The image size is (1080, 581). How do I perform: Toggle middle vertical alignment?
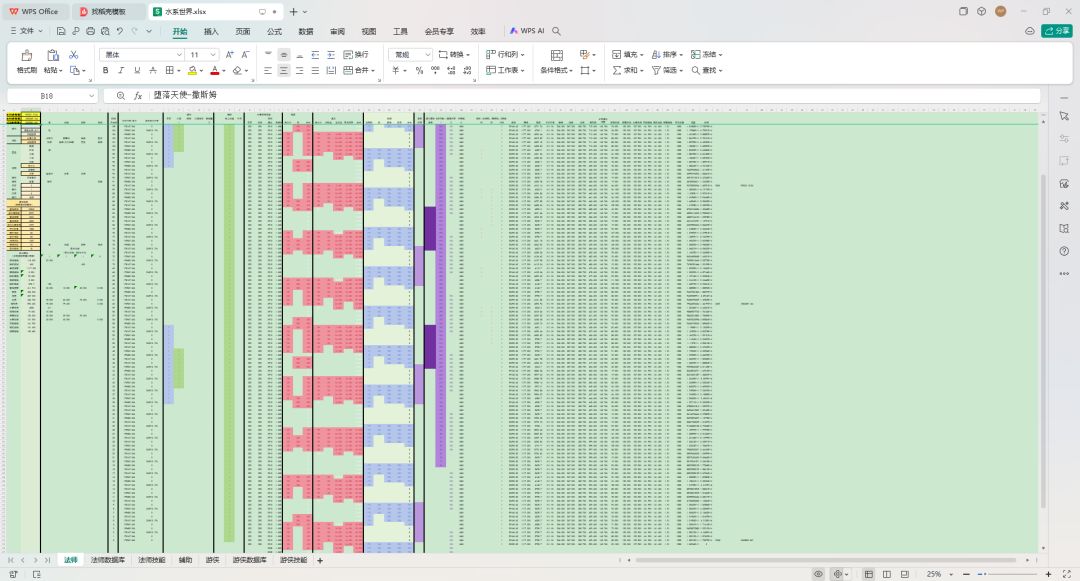click(284, 54)
